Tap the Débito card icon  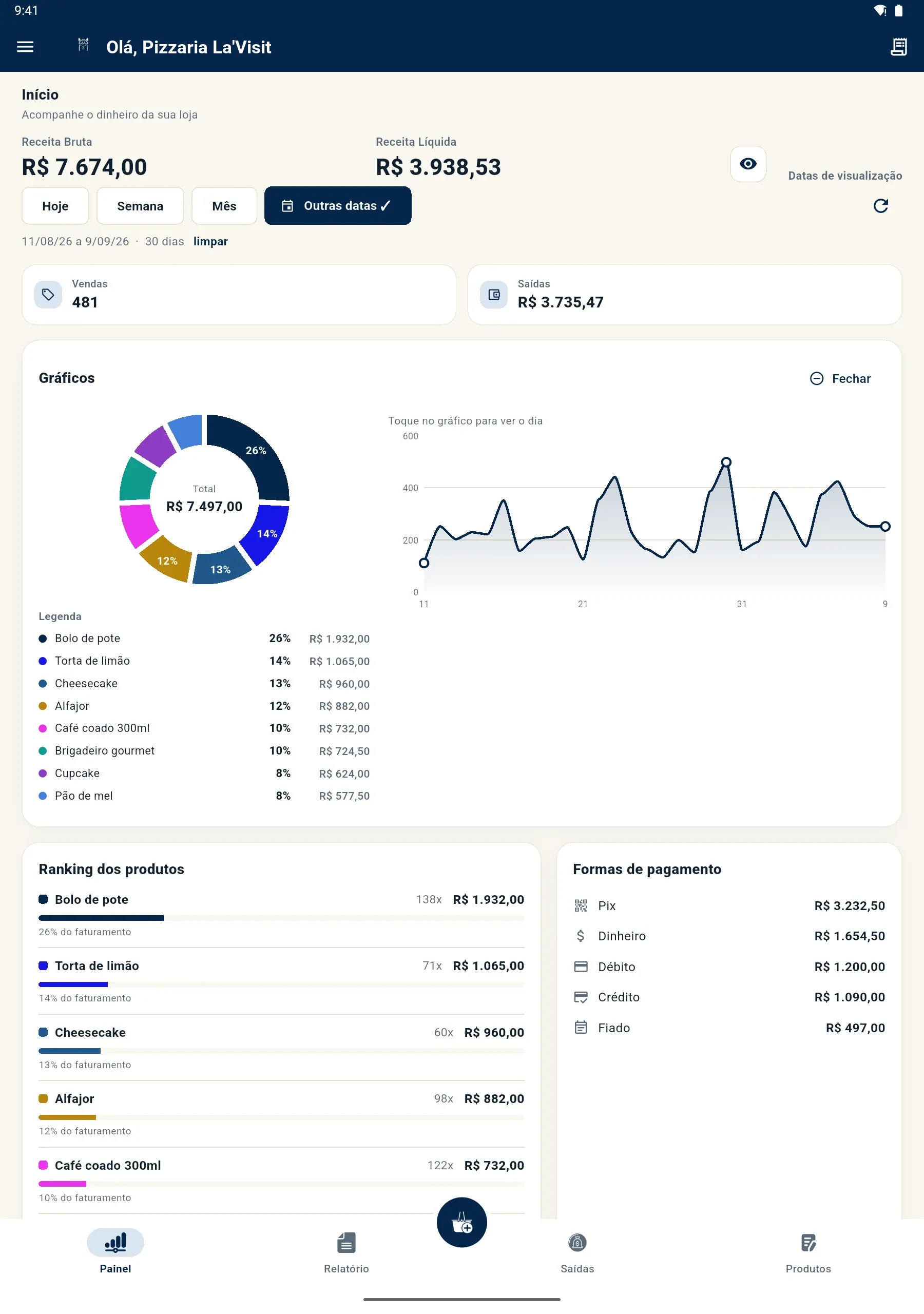pyautogui.click(x=581, y=967)
